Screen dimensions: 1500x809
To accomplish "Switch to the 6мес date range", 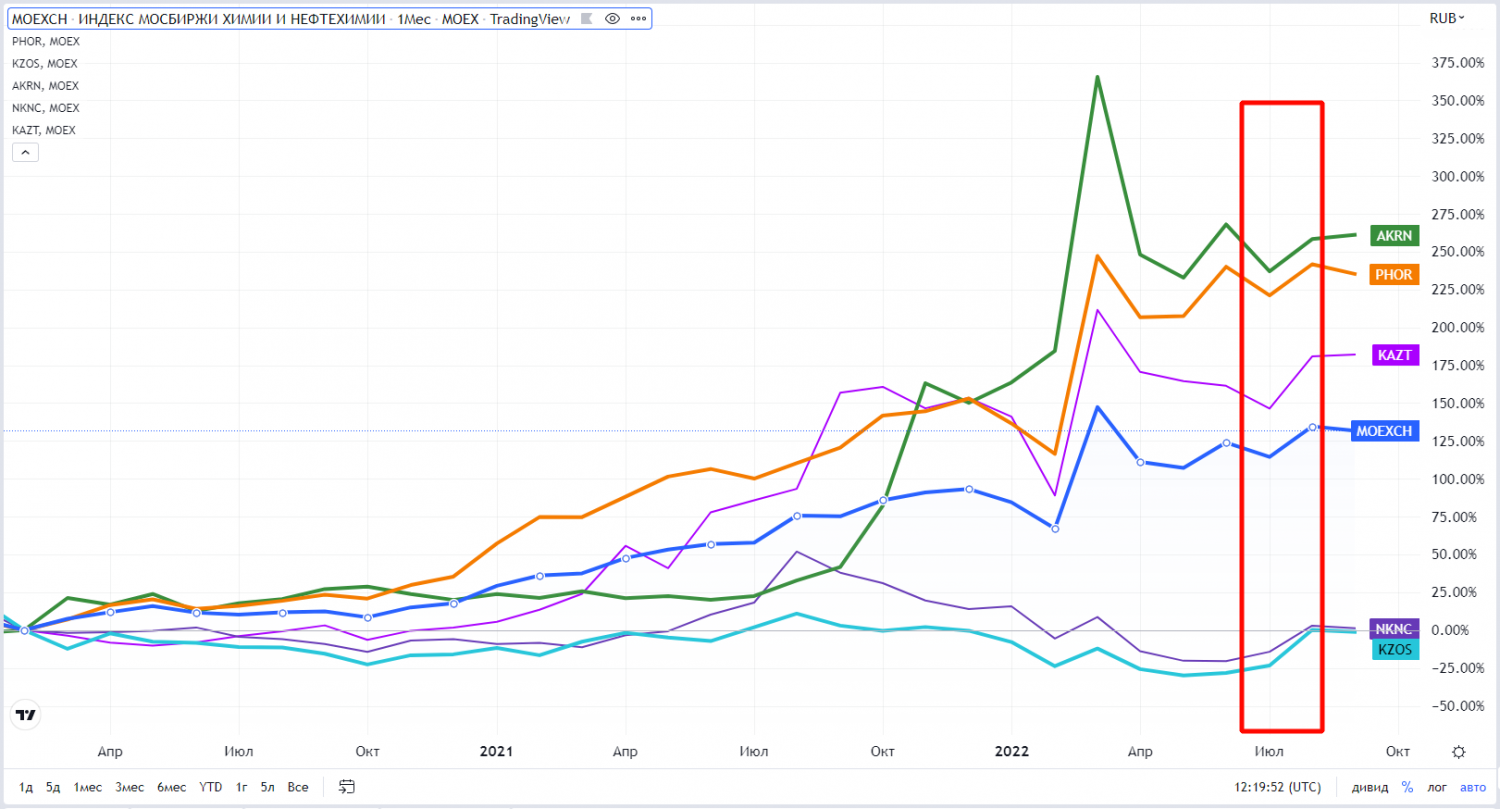I will click(171, 787).
